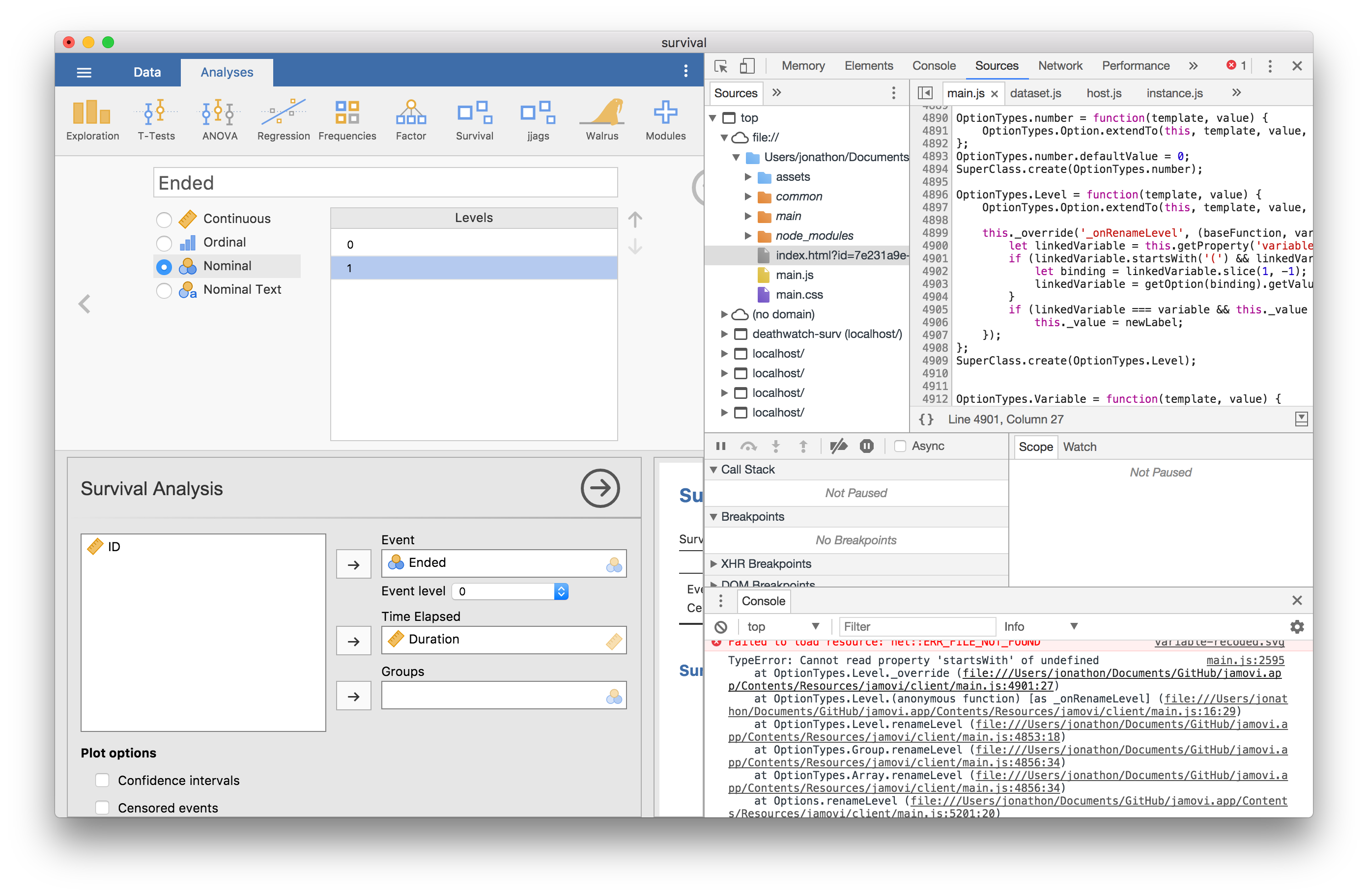Open the Regression analyses menu

tap(284, 120)
